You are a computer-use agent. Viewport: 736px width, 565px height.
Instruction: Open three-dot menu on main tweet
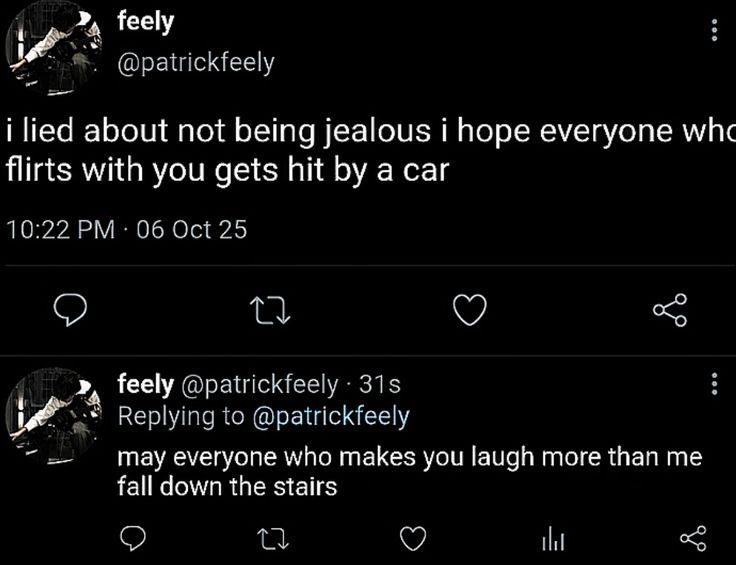coord(713,29)
